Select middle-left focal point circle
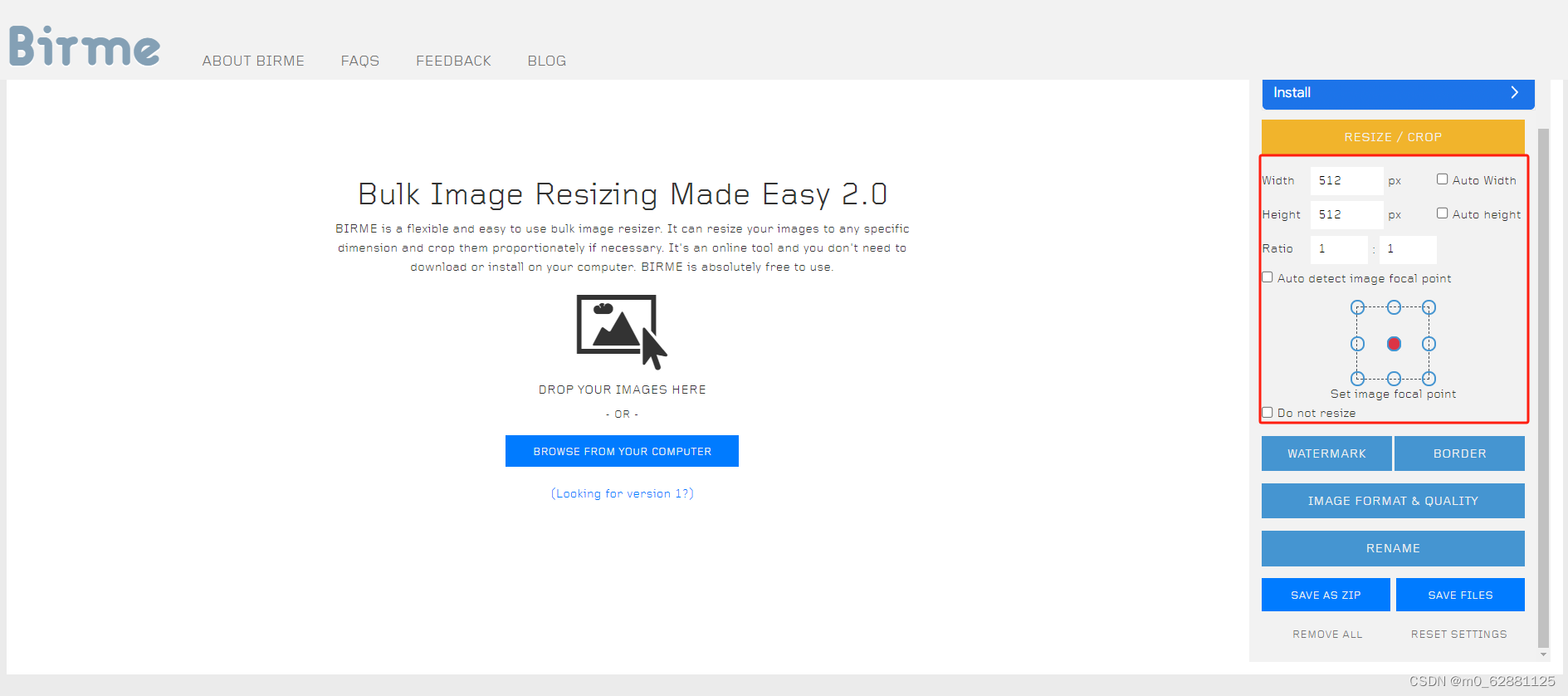Screen dimensions: 1568x696 point(1358,344)
